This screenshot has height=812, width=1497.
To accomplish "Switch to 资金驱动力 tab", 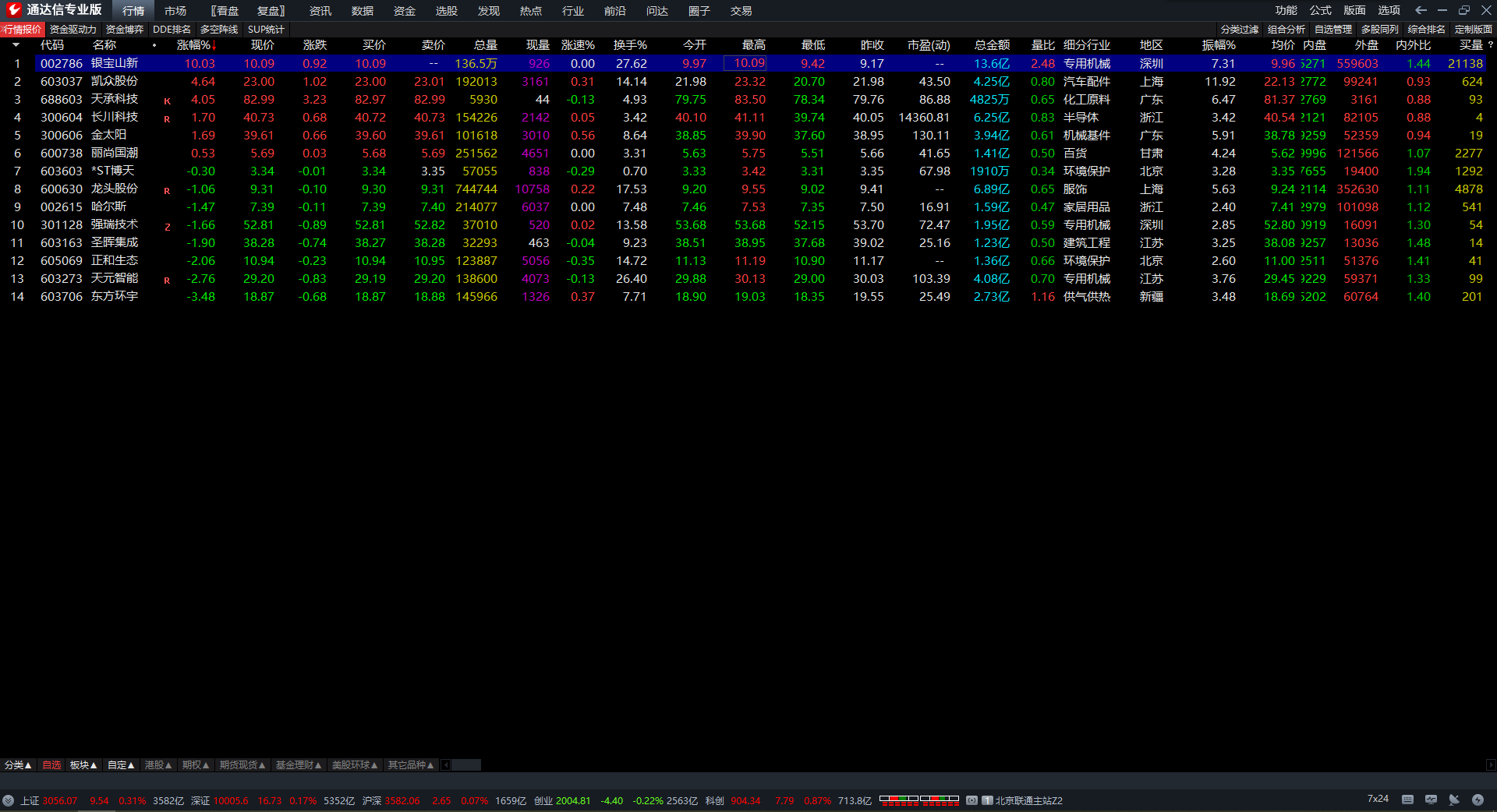I will click(x=73, y=30).
